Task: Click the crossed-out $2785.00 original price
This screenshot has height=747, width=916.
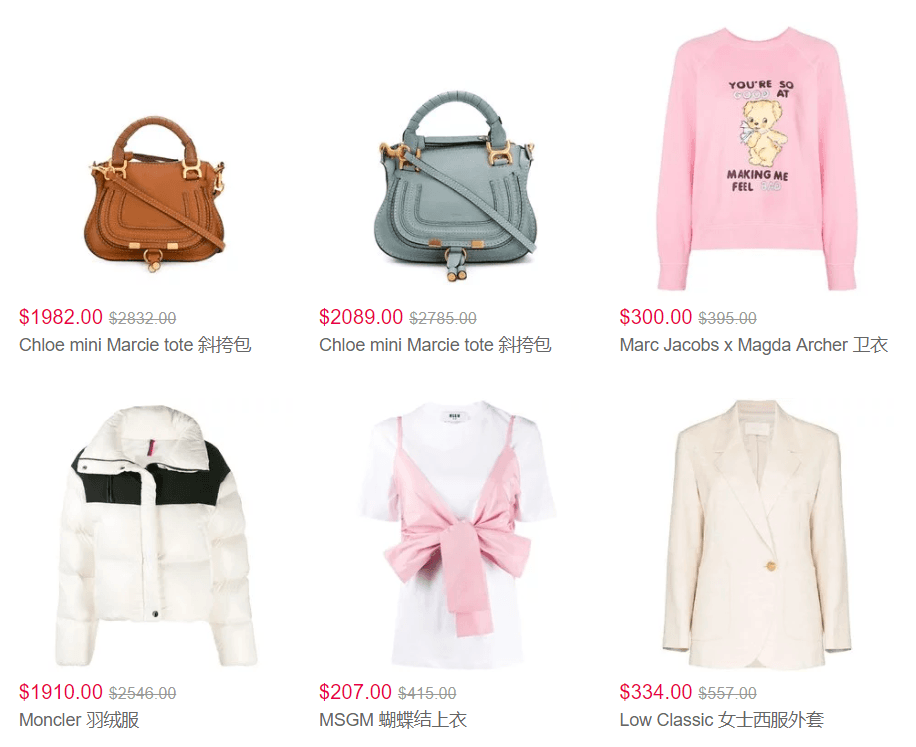Action: pos(443,318)
